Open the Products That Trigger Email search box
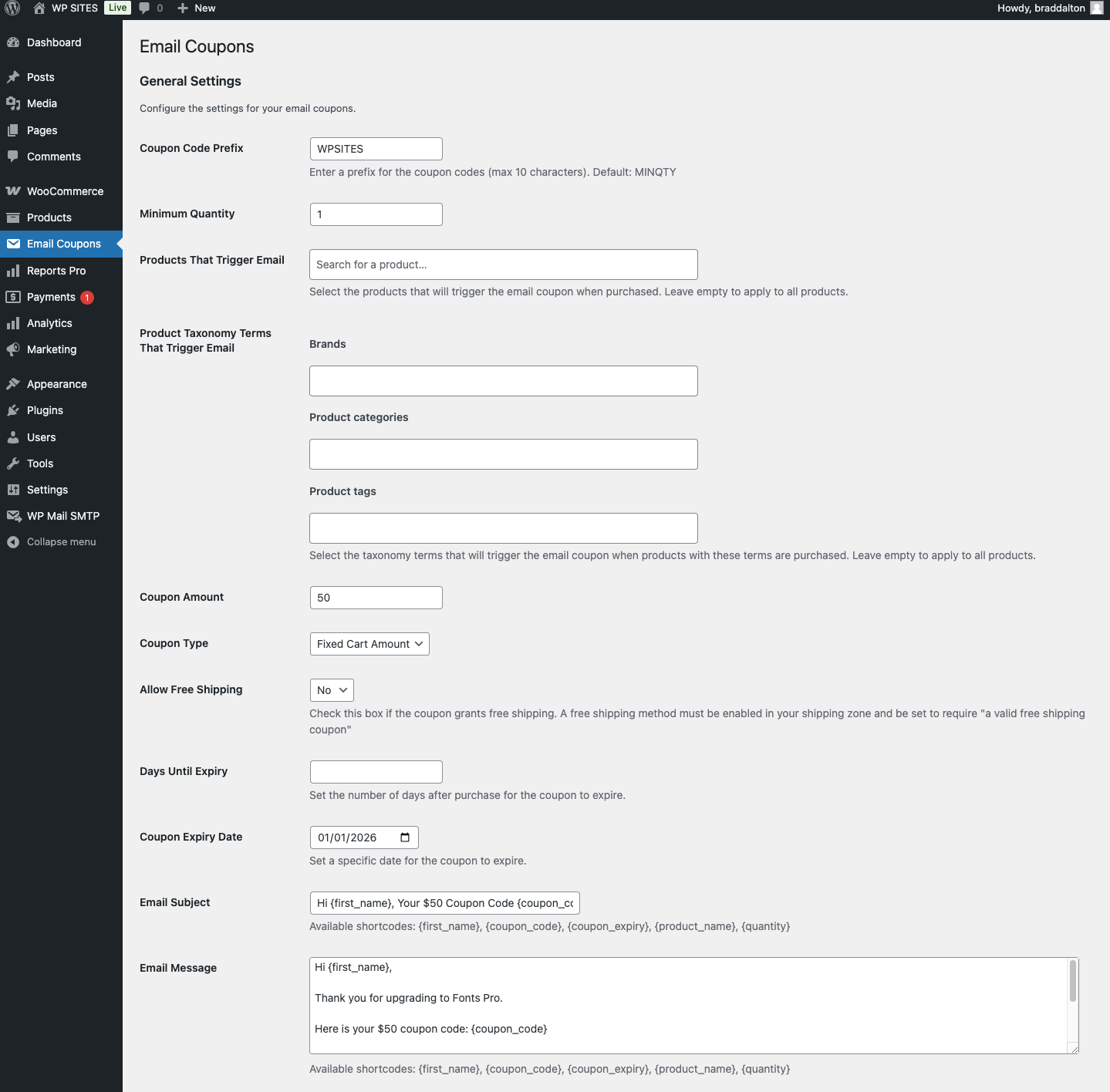This screenshot has width=1110, height=1092. (x=503, y=265)
